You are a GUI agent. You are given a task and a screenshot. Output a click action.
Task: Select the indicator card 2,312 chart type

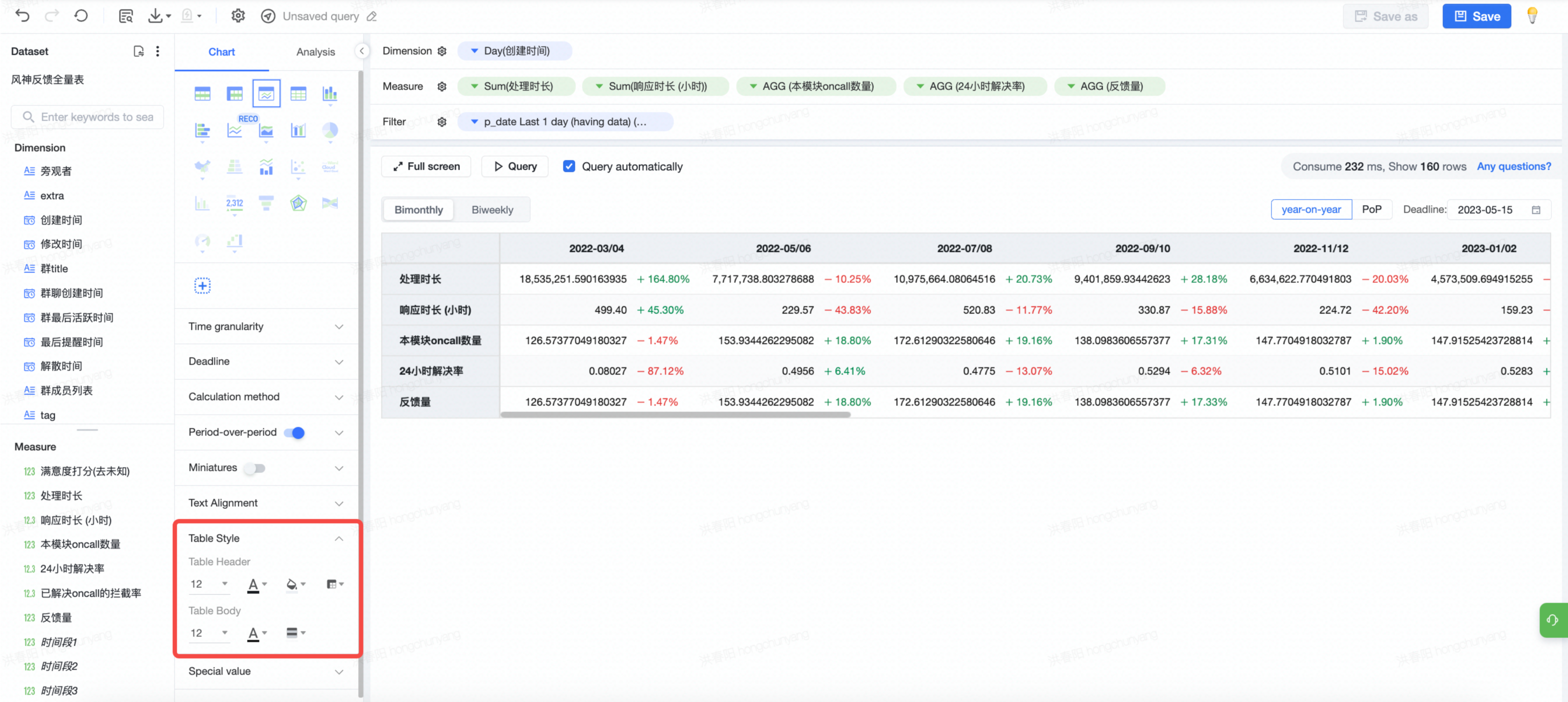click(x=234, y=203)
